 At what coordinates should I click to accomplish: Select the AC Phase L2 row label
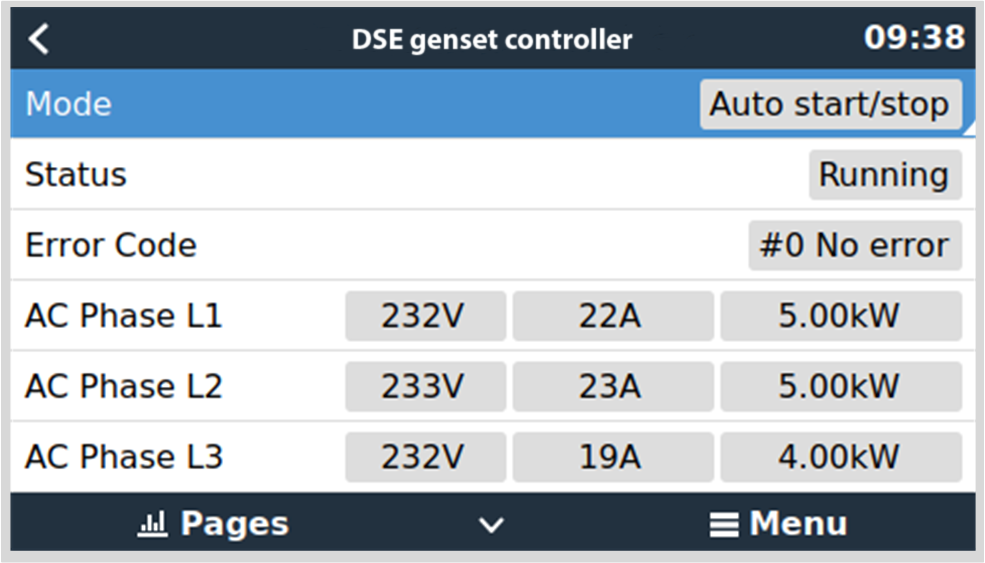pyautogui.click(x=124, y=386)
